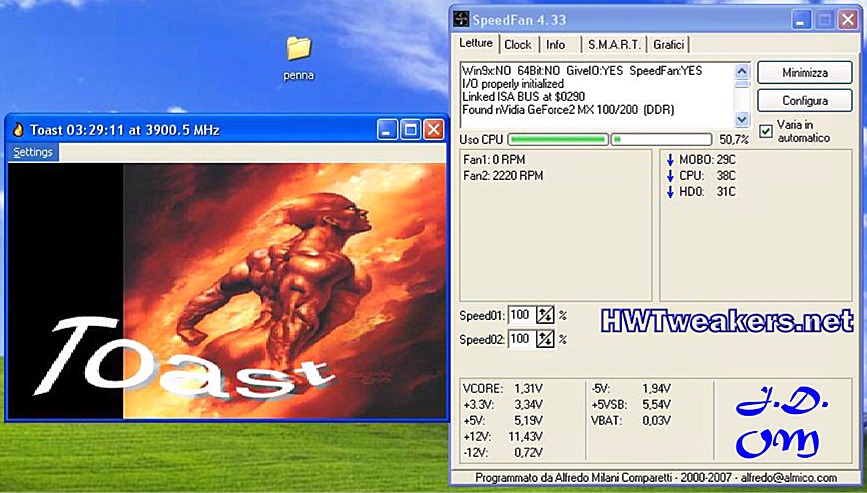Click the Uso CPU first progress bar
Viewport: 867px width, 493px height.
[x=558, y=139]
